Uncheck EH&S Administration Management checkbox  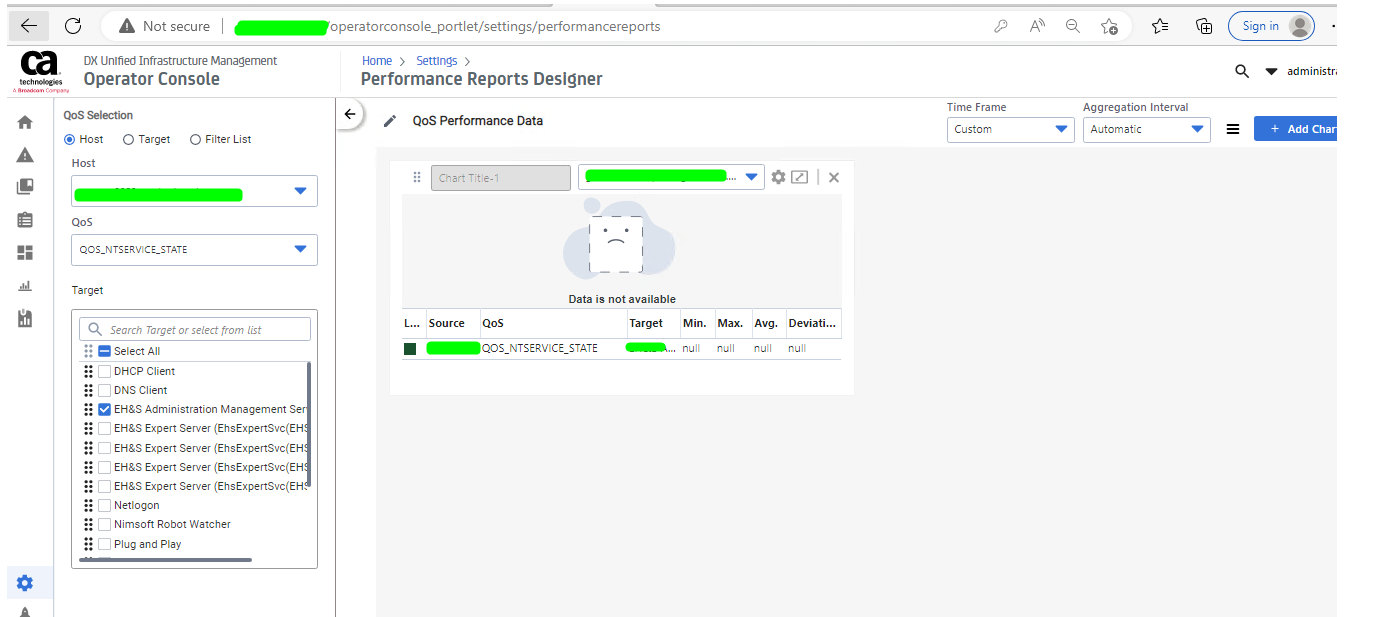[104, 409]
